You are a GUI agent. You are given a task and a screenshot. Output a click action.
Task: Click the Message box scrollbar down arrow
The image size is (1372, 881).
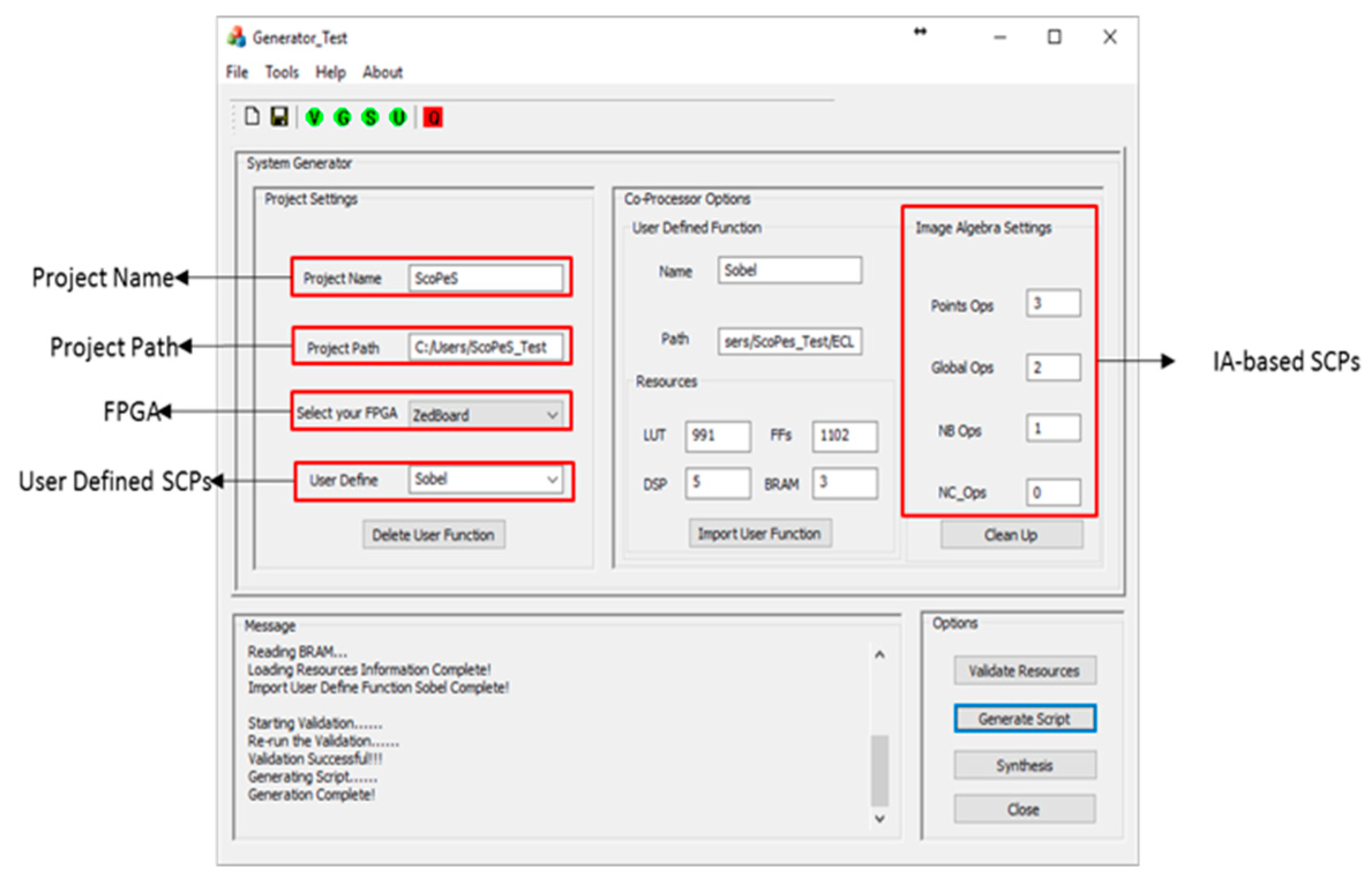(879, 818)
